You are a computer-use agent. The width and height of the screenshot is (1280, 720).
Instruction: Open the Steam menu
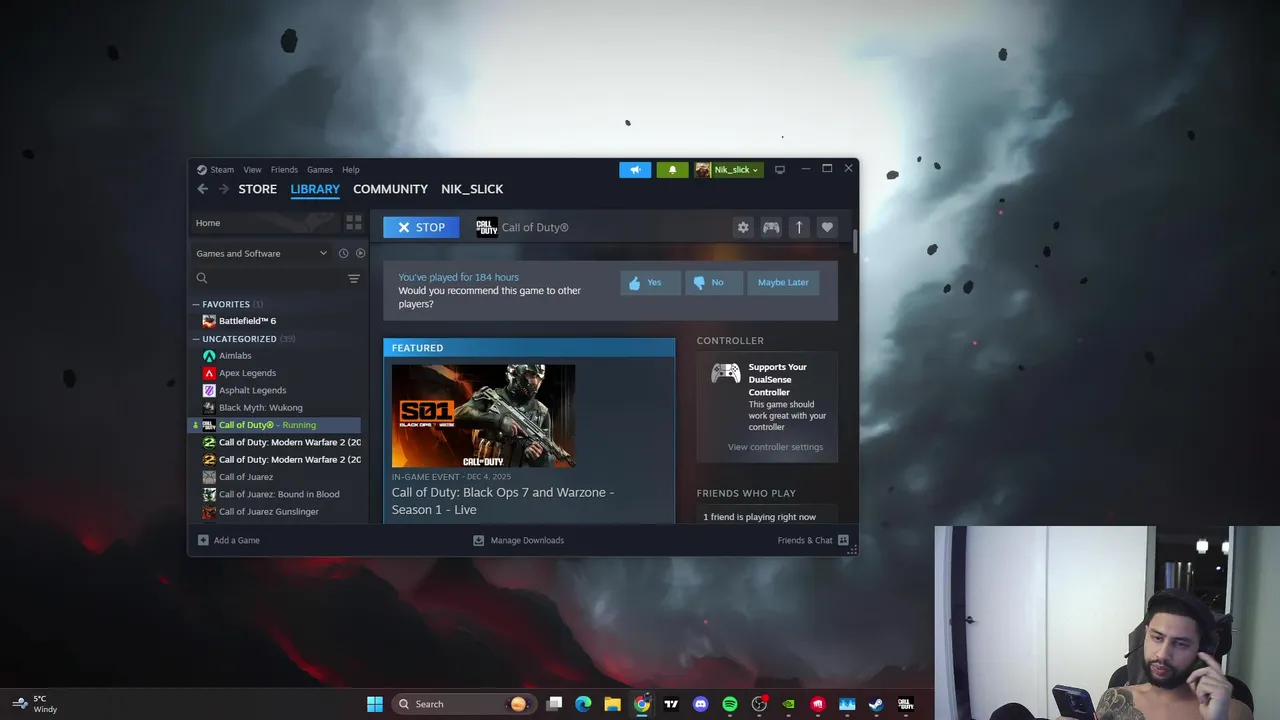215,170
